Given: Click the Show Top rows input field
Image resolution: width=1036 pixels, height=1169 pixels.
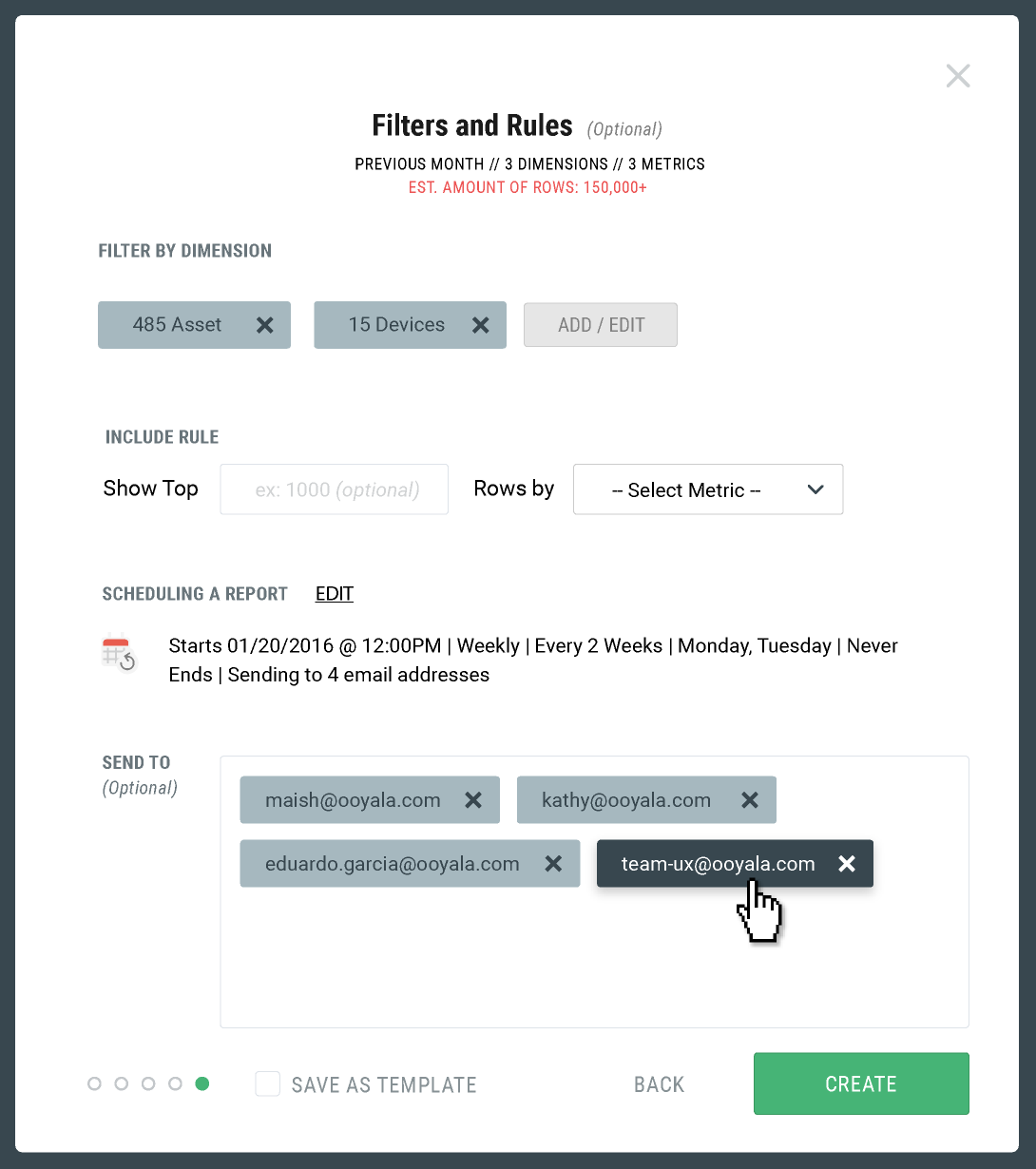Looking at the screenshot, I should 334,489.
